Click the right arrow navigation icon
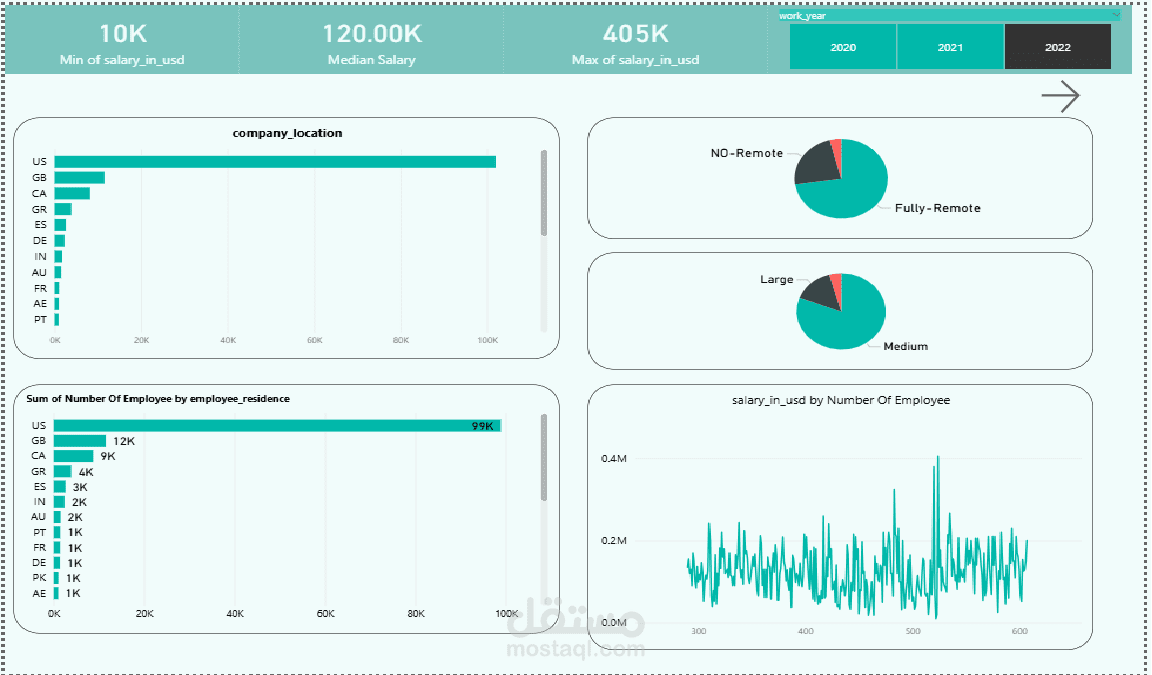1152x675 pixels. [1061, 96]
